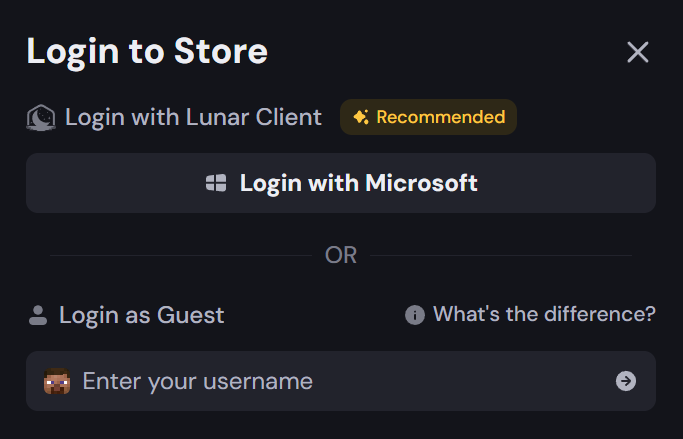This screenshot has width=683, height=439.
Task: Click the Login to Store heading
Action: [x=147, y=52]
